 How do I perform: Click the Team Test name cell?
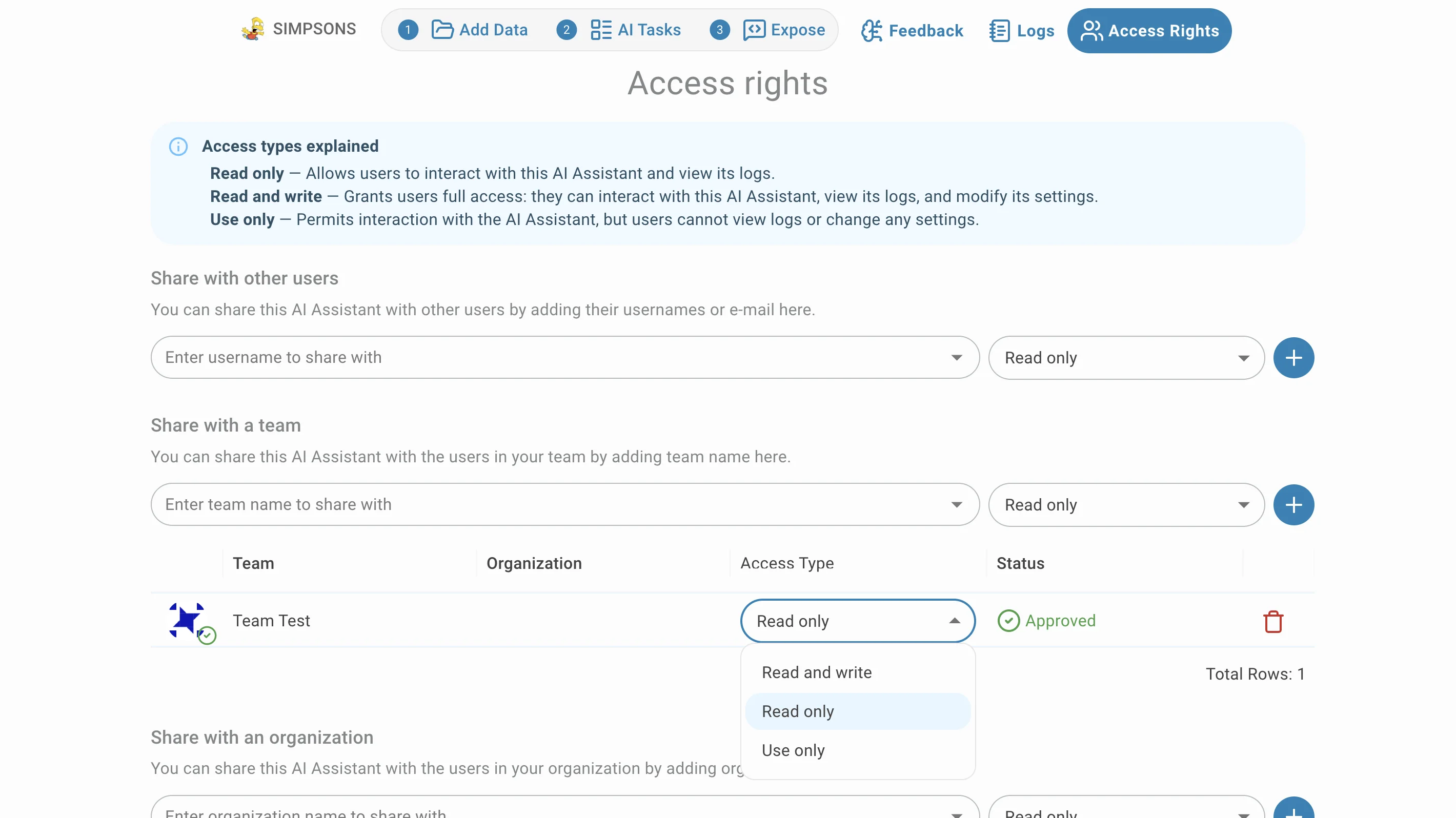coord(271,620)
